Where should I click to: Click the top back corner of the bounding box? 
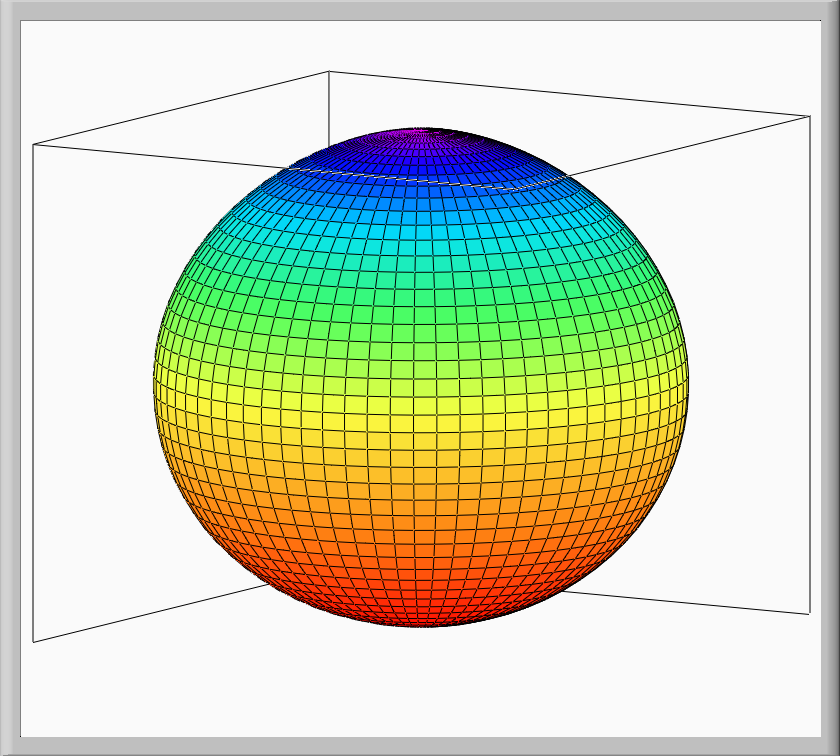tap(329, 72)
